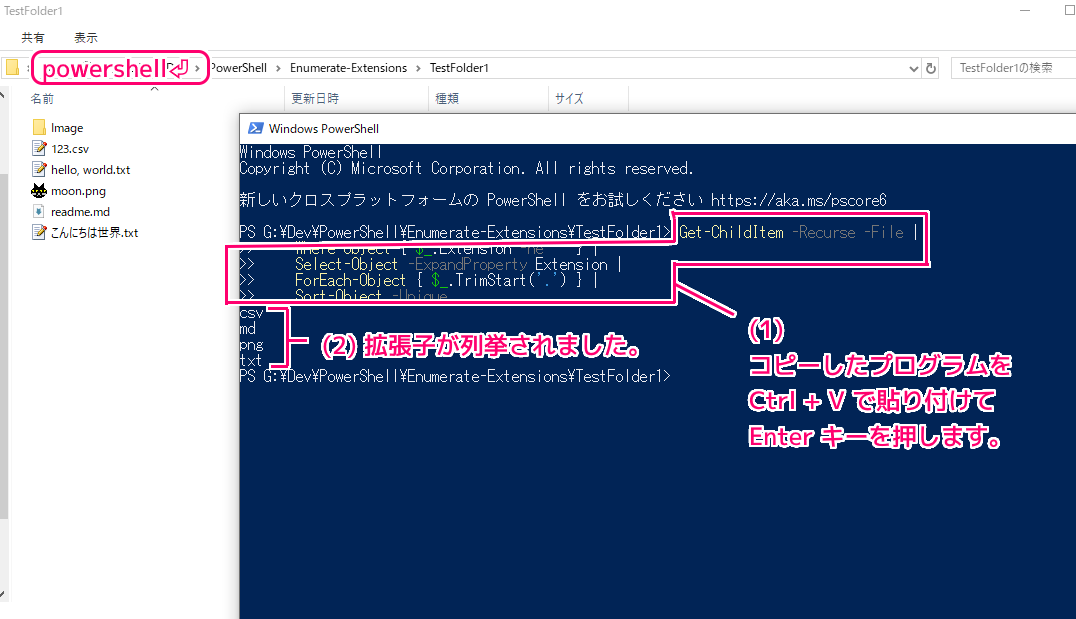Navigate to Enumerate-Extensions breadcrumb folder
This screenshot has height=619, width=1076.
pyautogui.click(x=348, y=68)
